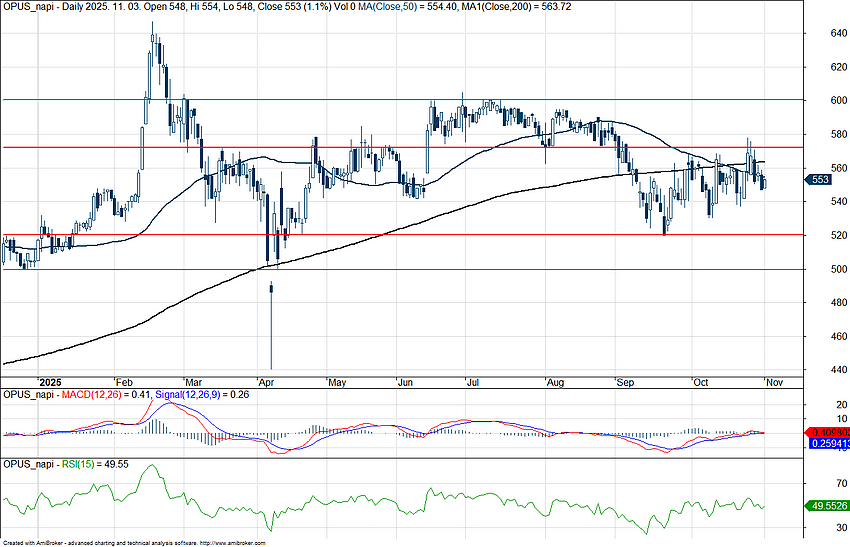
Task: Click the Apr marker on time axis
Action: [266, 382]
